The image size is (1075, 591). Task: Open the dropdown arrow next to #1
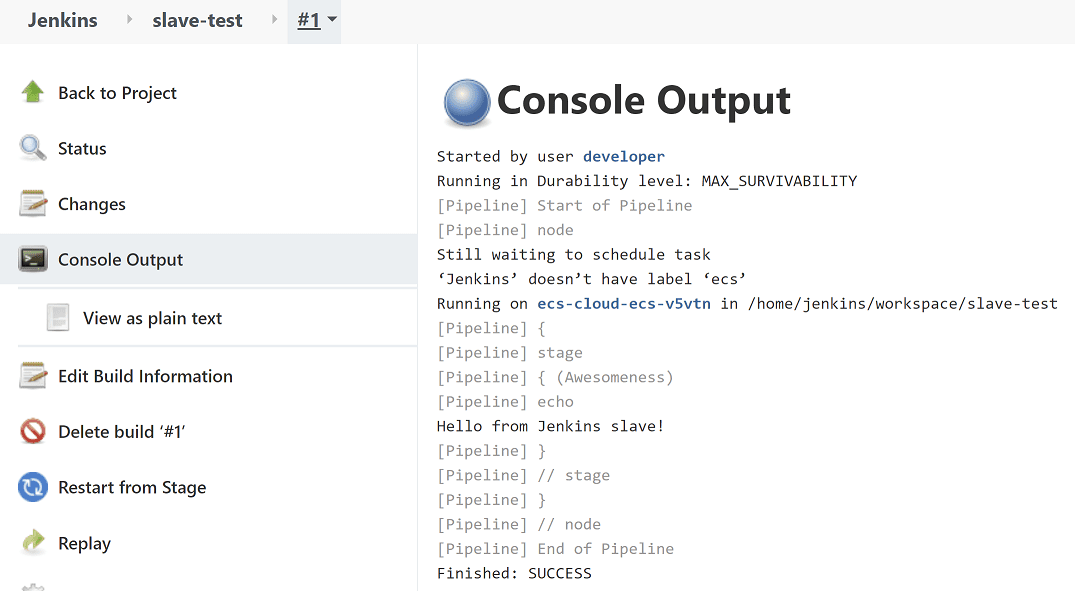pos(332,20)
